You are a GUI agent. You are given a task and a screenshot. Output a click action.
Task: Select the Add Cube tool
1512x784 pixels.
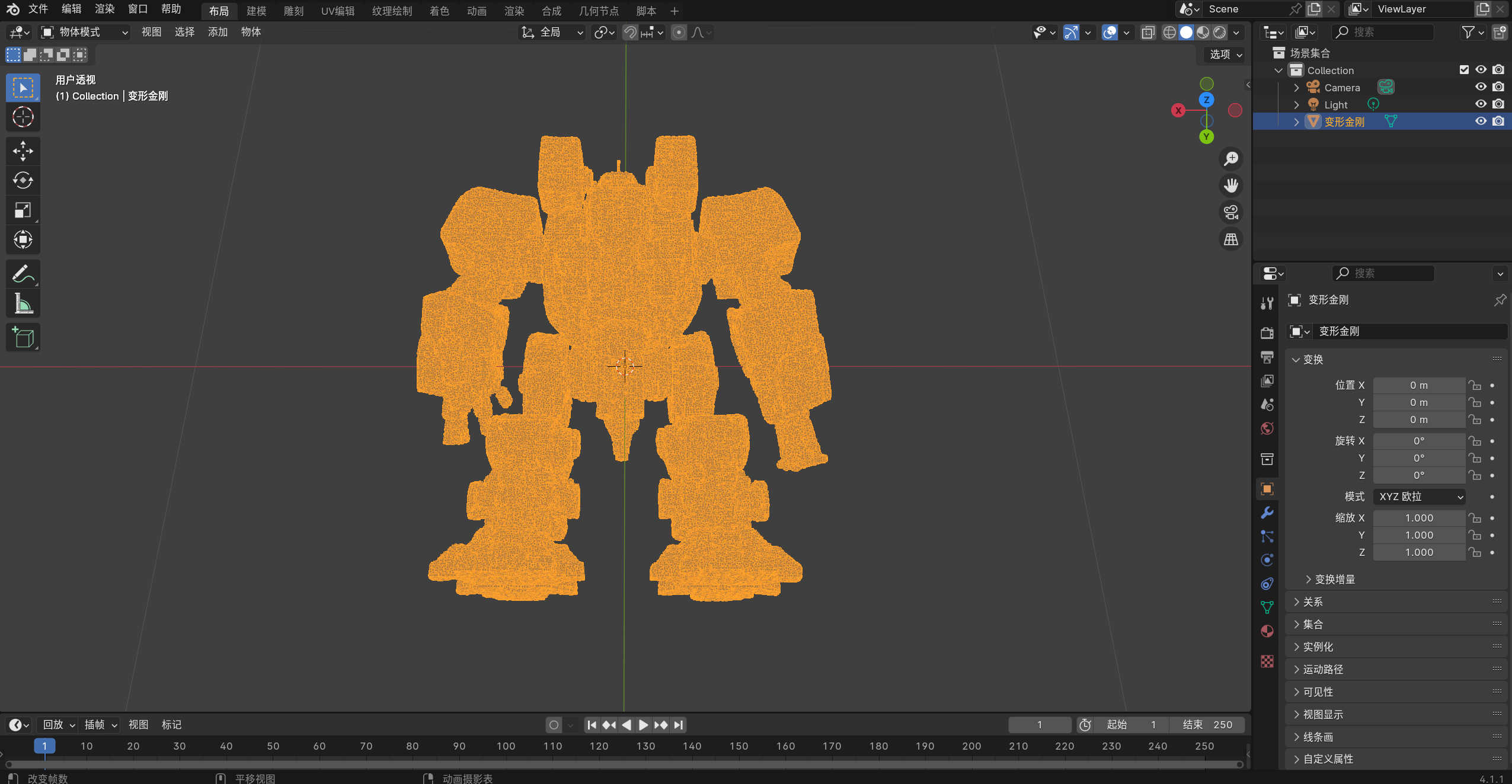23,338
